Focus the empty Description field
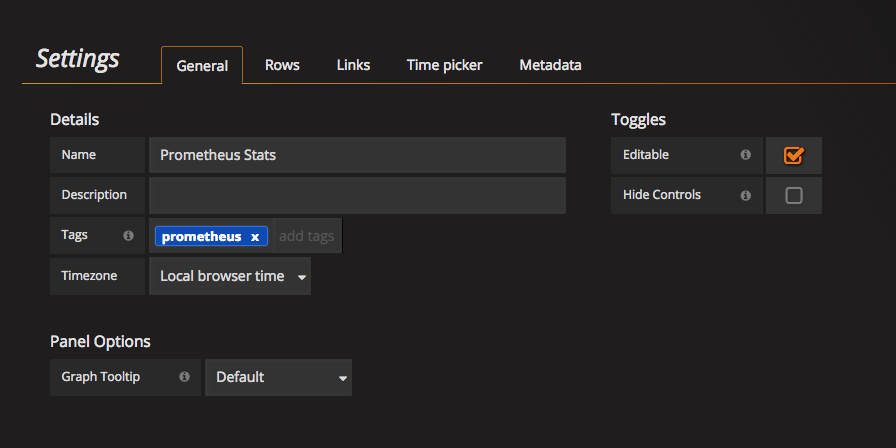 click(x=357, y=195)
